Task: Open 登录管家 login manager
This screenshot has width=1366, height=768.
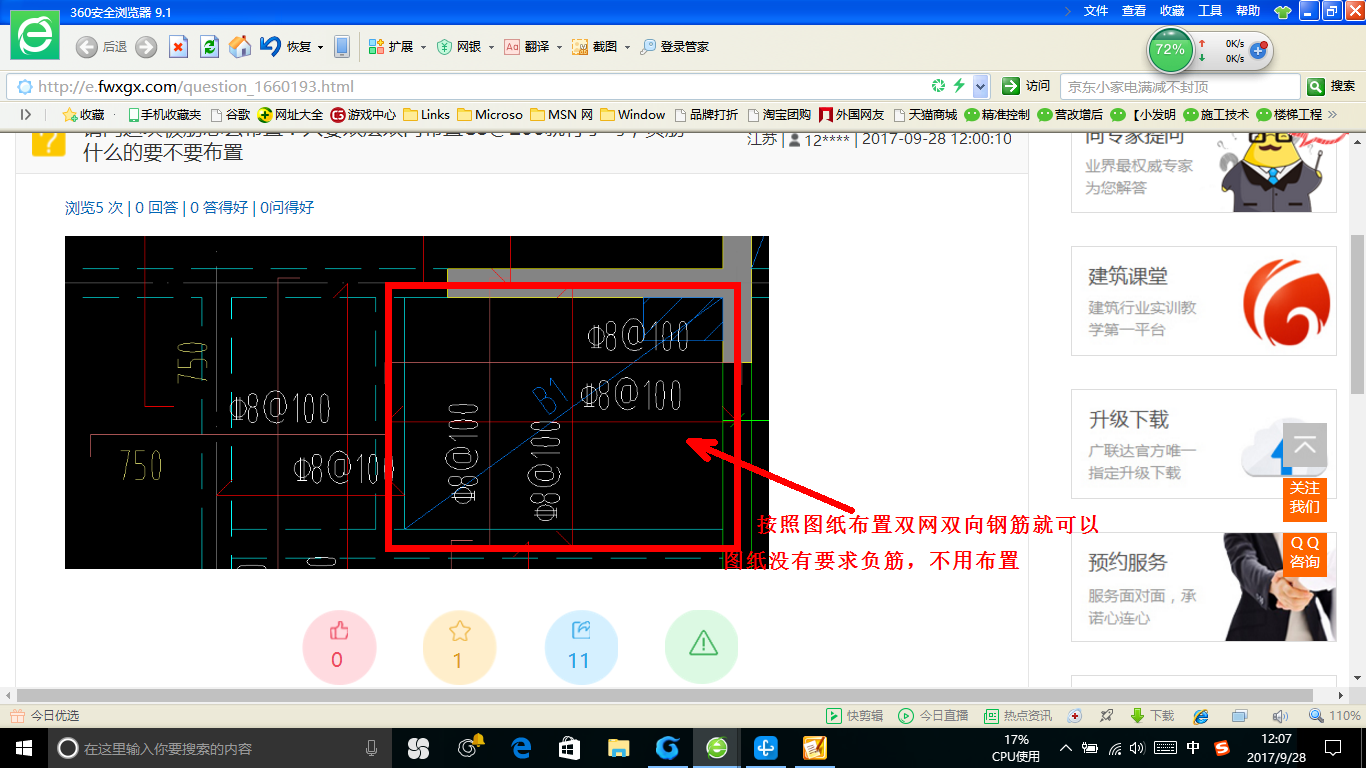Action: point(675,47)
